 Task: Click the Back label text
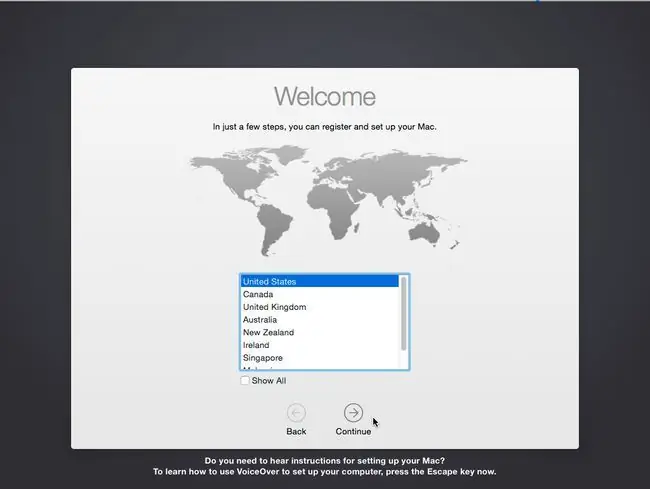coord(296,431)
